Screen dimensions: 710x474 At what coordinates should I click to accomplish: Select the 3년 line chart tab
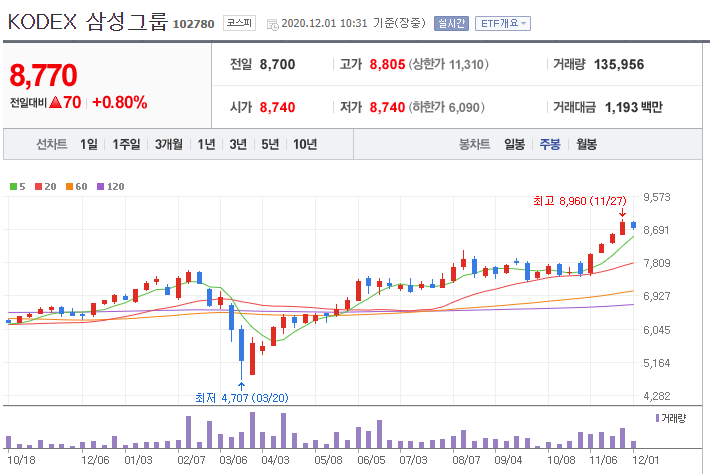tap(238, 144)
